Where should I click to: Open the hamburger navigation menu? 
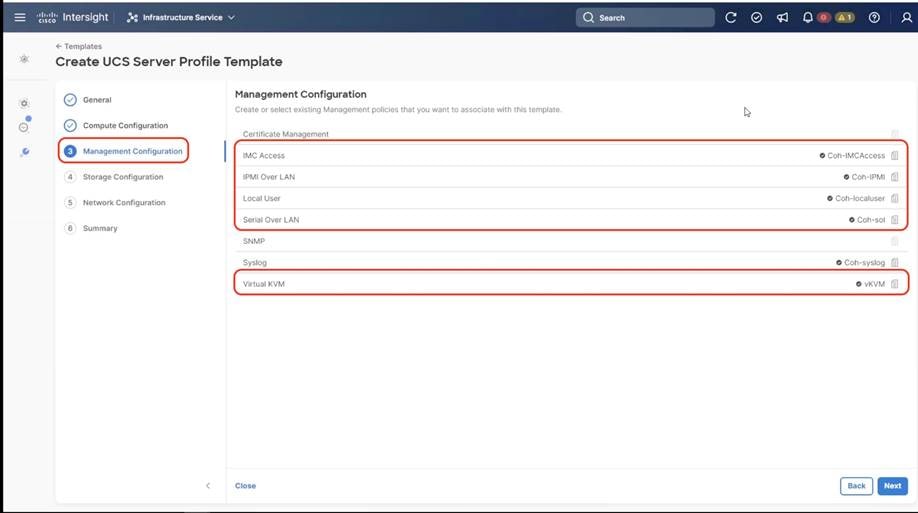pos(20,18)
